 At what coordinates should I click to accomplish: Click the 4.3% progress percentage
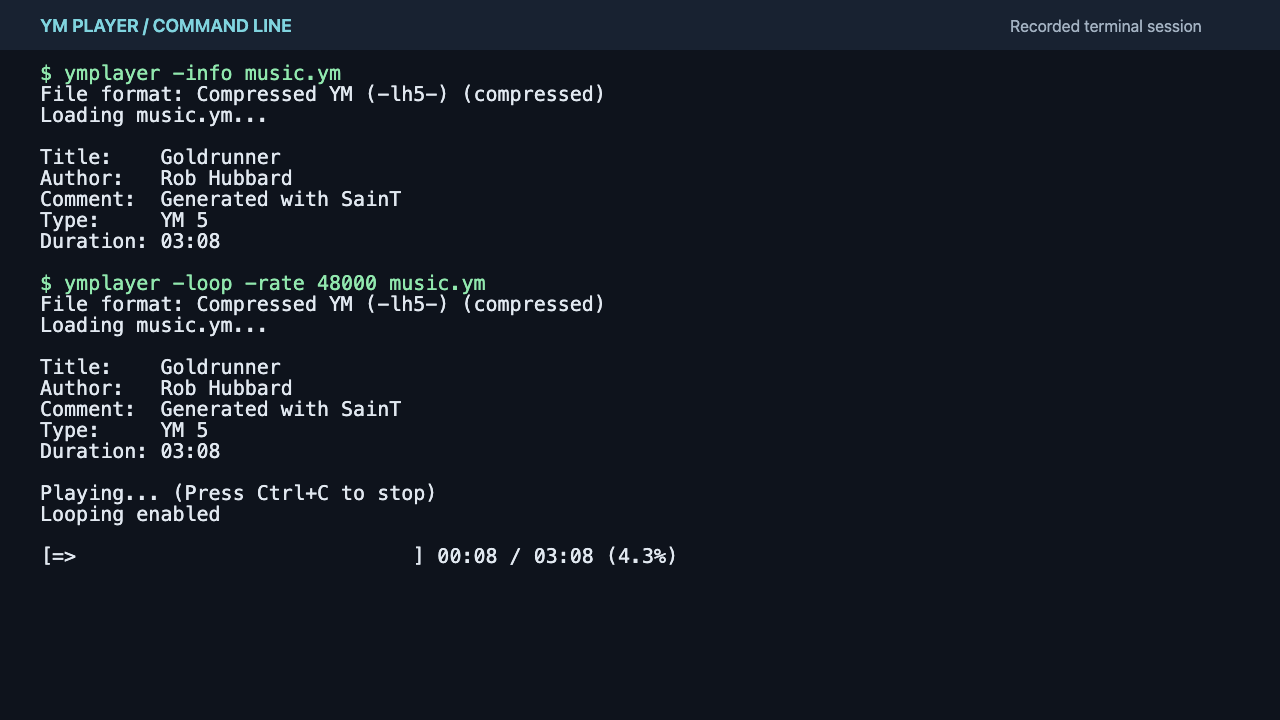(x=642, y=556)
